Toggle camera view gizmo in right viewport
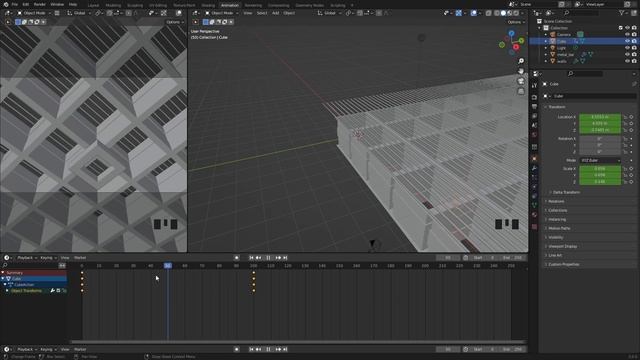The image size is (640, 360). click(x=521, y=81)
